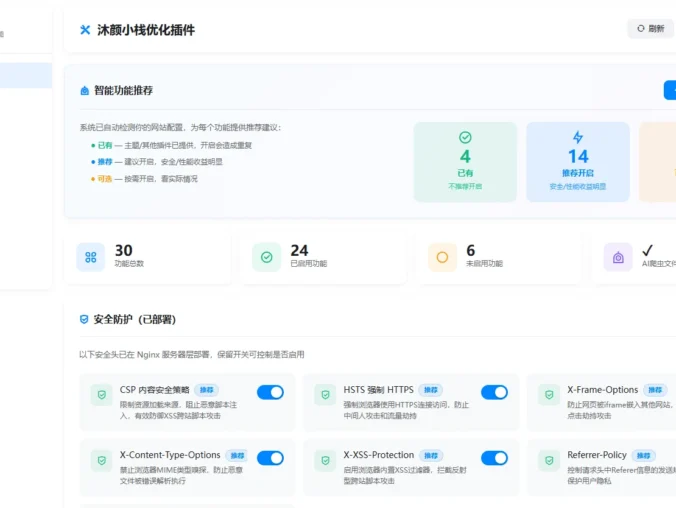This screenshot has width=676, height=508.
Task: Click the green checkmark icon above 4 已有
Action: [465, 138]
